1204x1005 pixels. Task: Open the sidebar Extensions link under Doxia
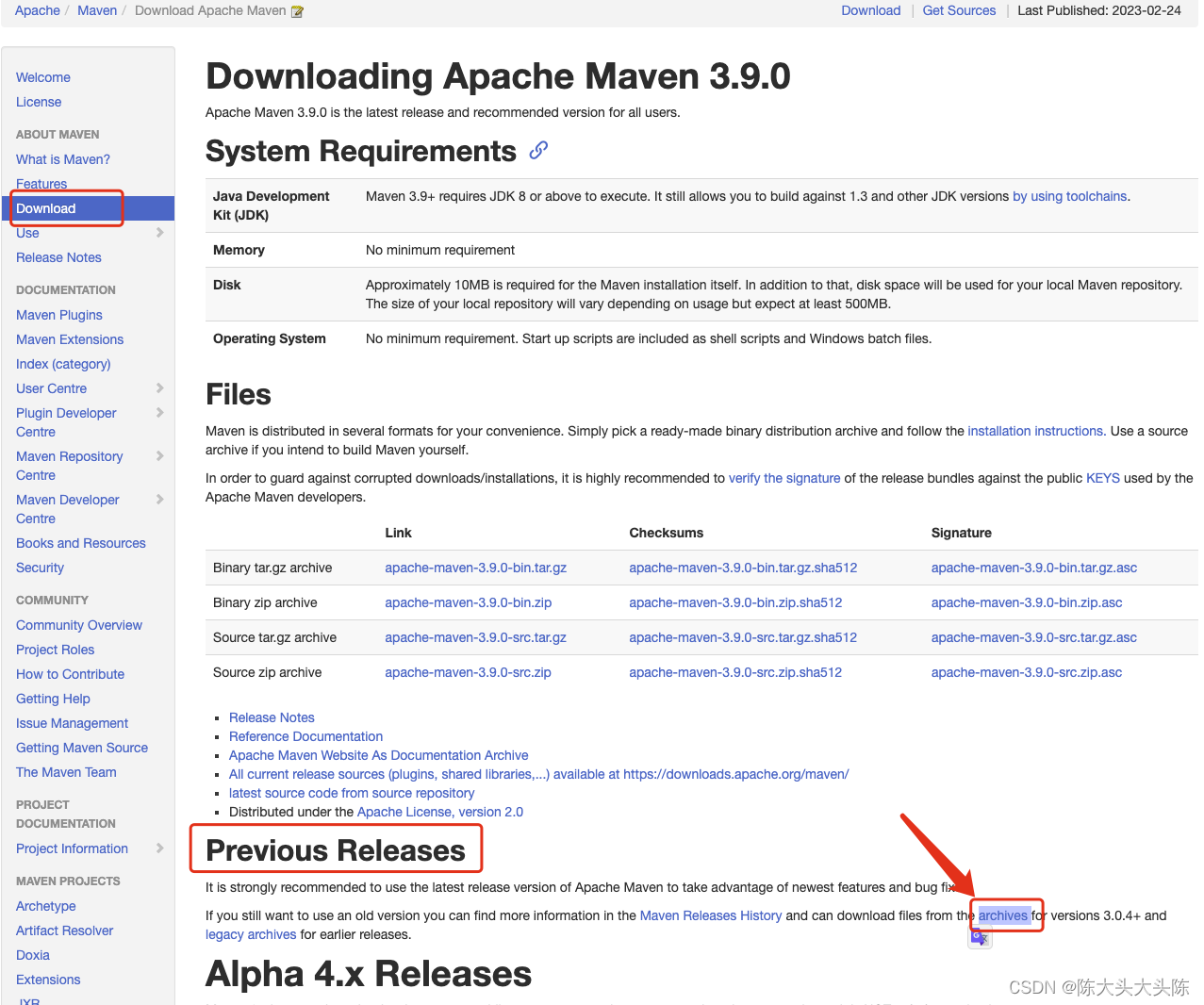pyautogui.click(x=48, y=980)
